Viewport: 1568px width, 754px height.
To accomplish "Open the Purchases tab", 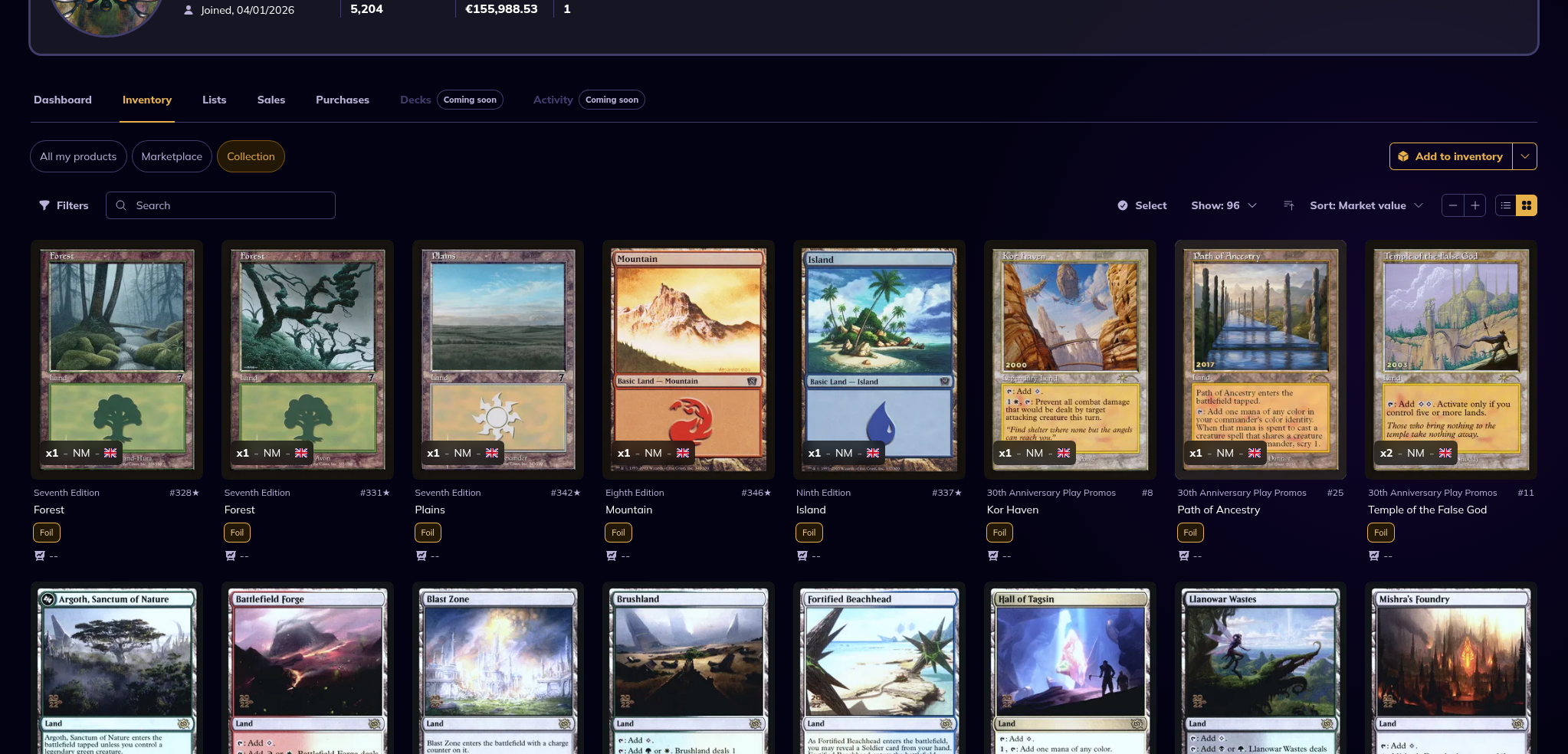I will (343, 100).
